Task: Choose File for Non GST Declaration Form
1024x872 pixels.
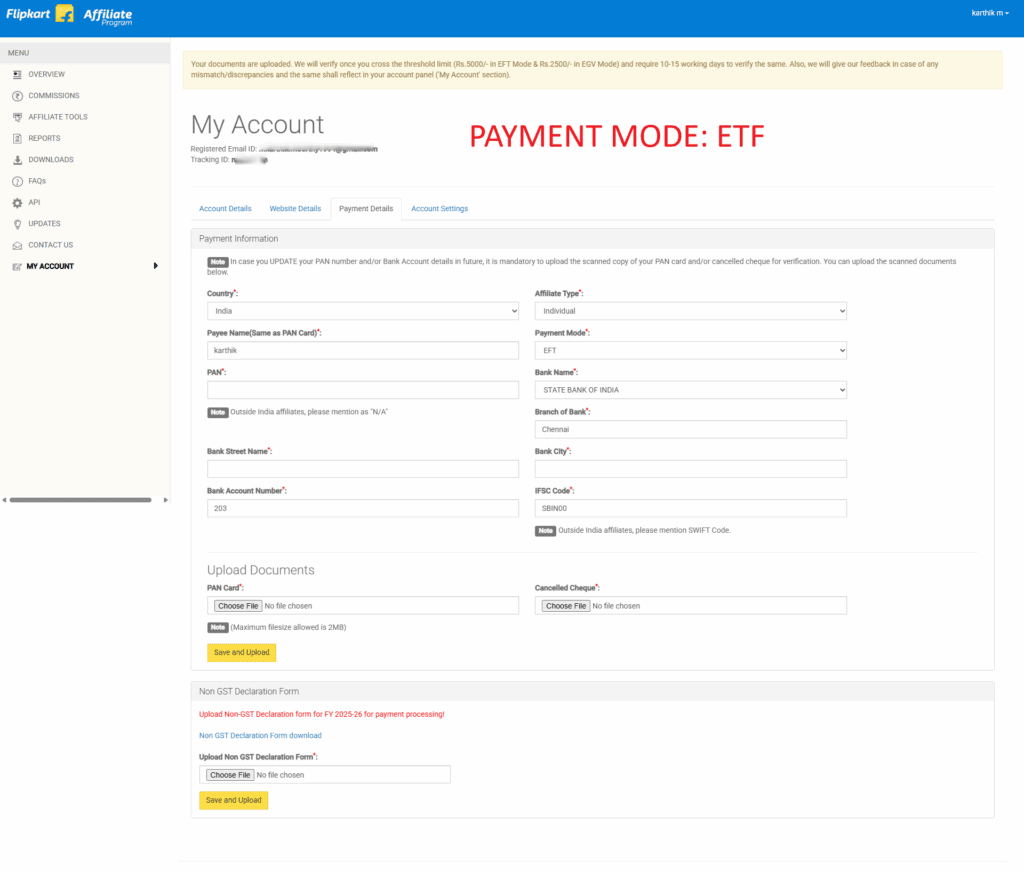Action: [x=231, y=775]
